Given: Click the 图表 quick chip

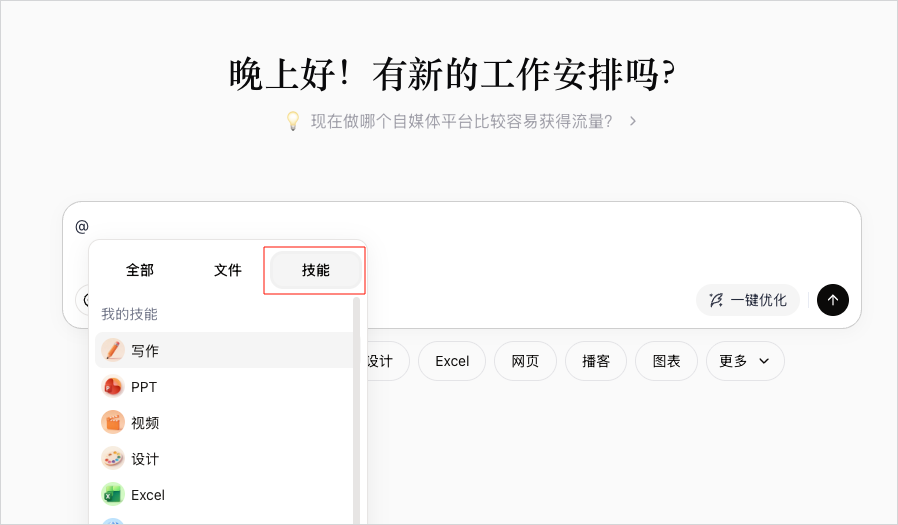Looking at the screenshot, I should [667, 361].
